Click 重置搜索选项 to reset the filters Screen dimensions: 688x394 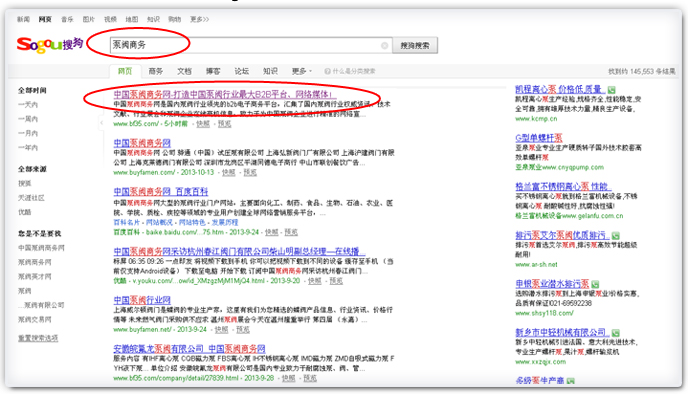(x=38, y=338)
